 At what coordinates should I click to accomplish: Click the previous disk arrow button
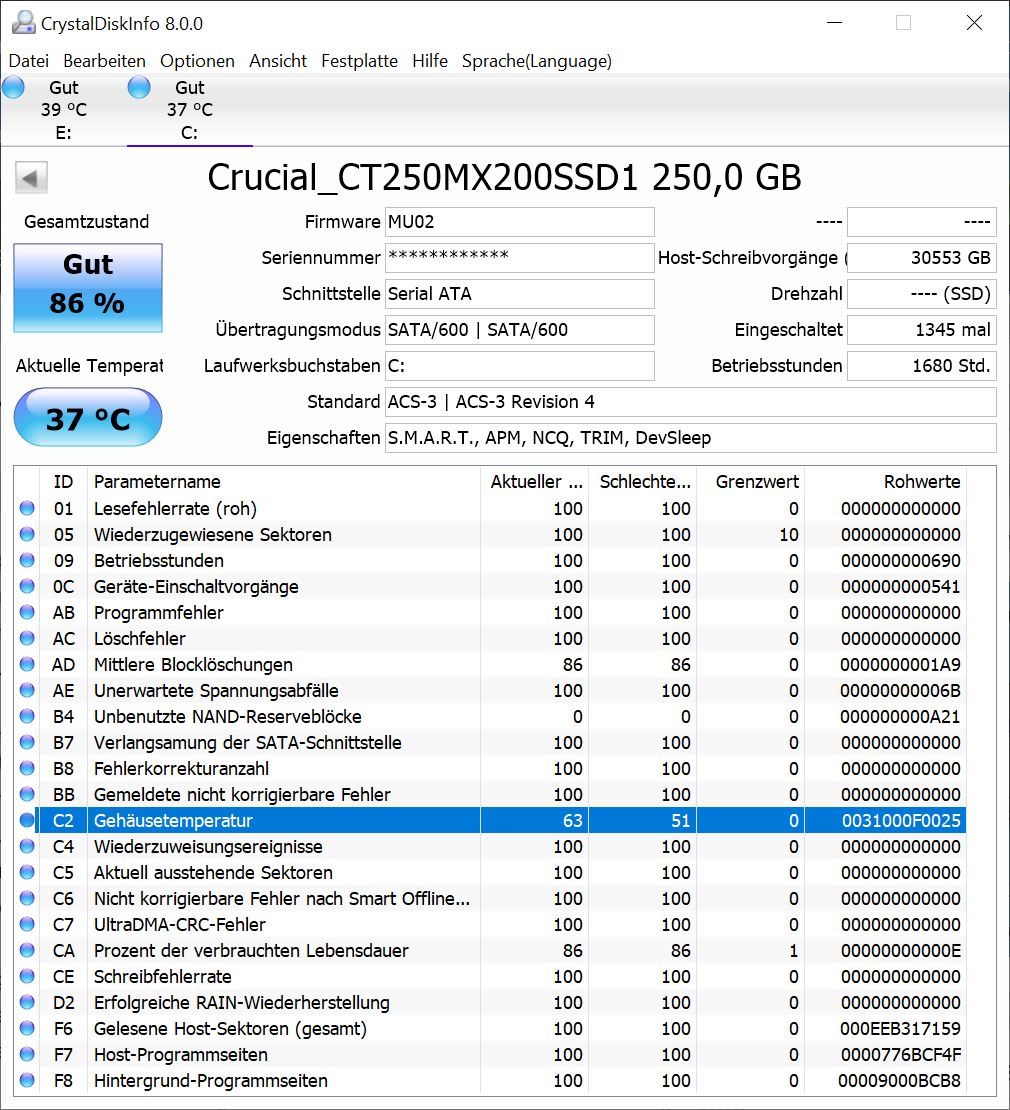[31, 178]
